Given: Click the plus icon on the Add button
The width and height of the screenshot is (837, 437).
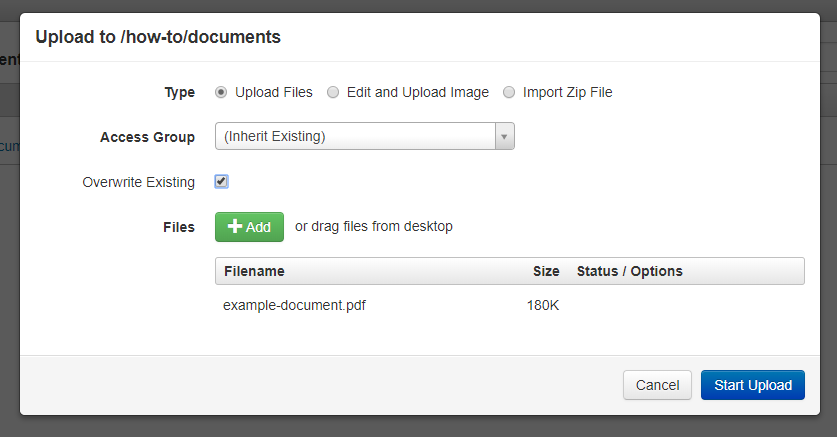Looking at the screenshot, I should [235, 226].
